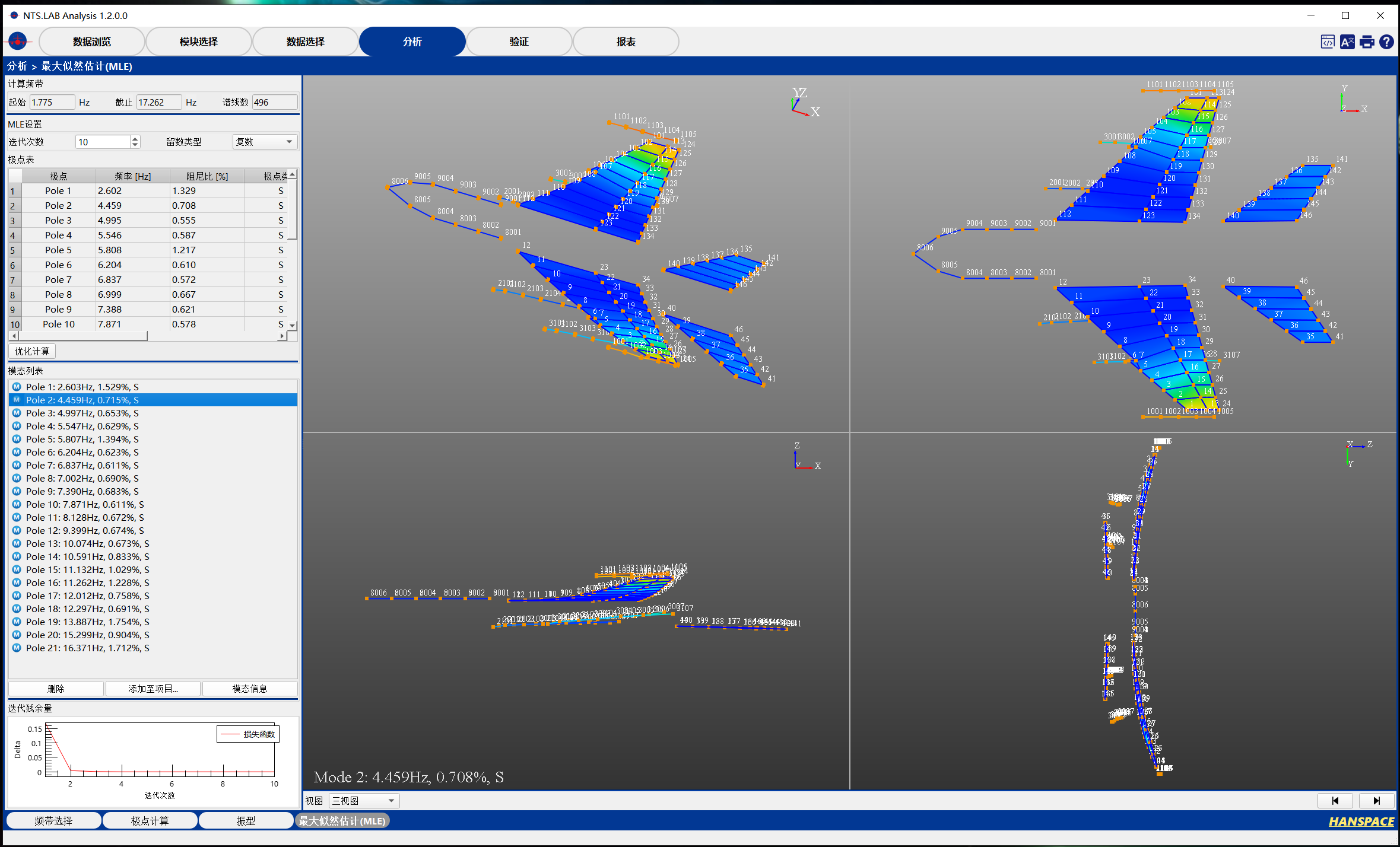Decrease iteration count with down arrow
This screenshot has width=1400, height=847.
(135, 145)
